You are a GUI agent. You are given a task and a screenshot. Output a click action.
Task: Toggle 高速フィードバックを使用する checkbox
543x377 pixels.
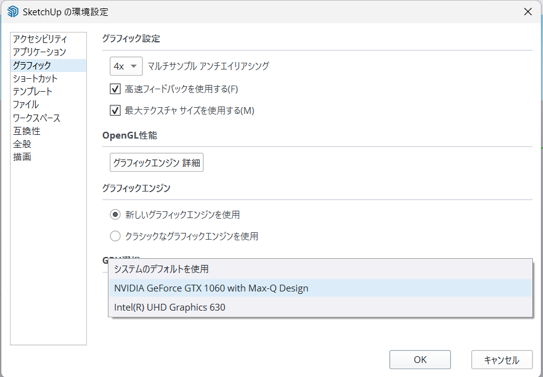click(x=115, y=89)
